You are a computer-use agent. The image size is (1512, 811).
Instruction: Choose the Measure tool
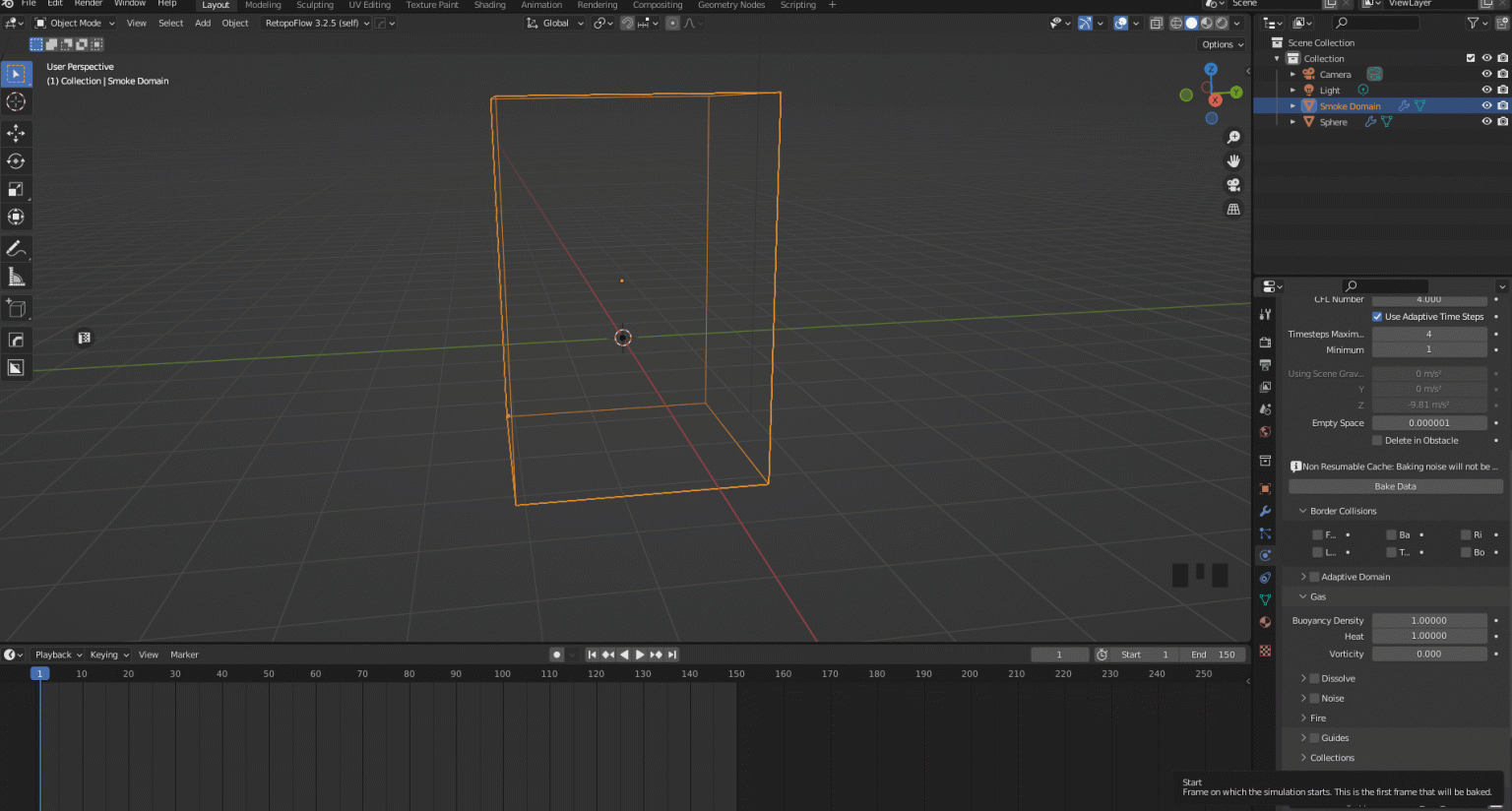(16, 277)
